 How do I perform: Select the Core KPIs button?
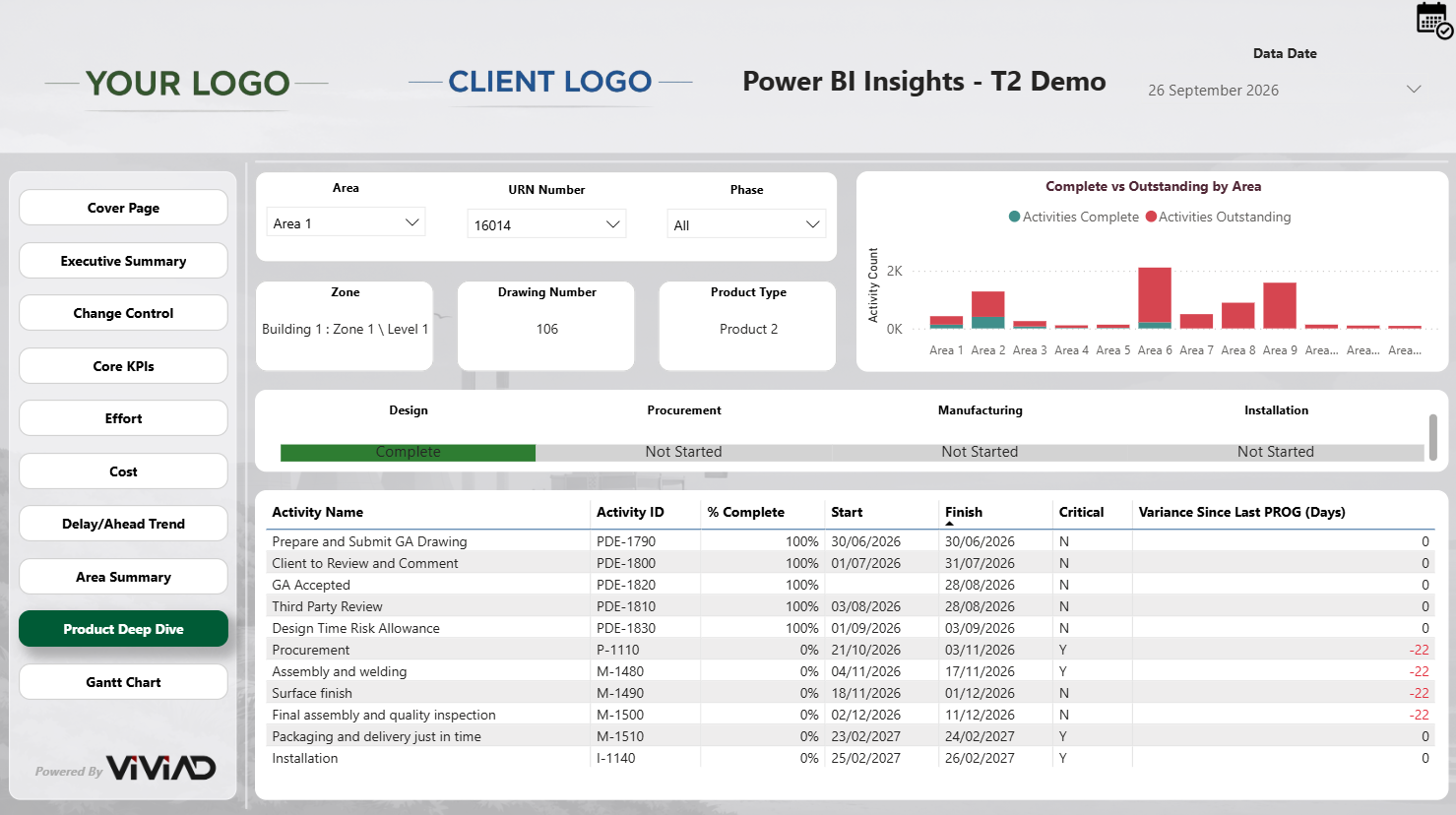pos(123,366)
